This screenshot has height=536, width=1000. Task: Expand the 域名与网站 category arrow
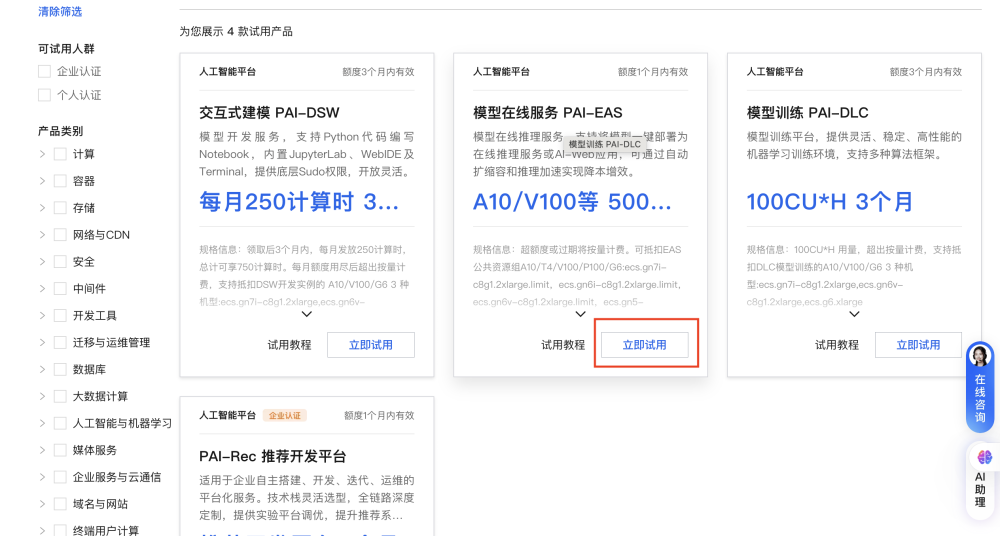(42, 503)
